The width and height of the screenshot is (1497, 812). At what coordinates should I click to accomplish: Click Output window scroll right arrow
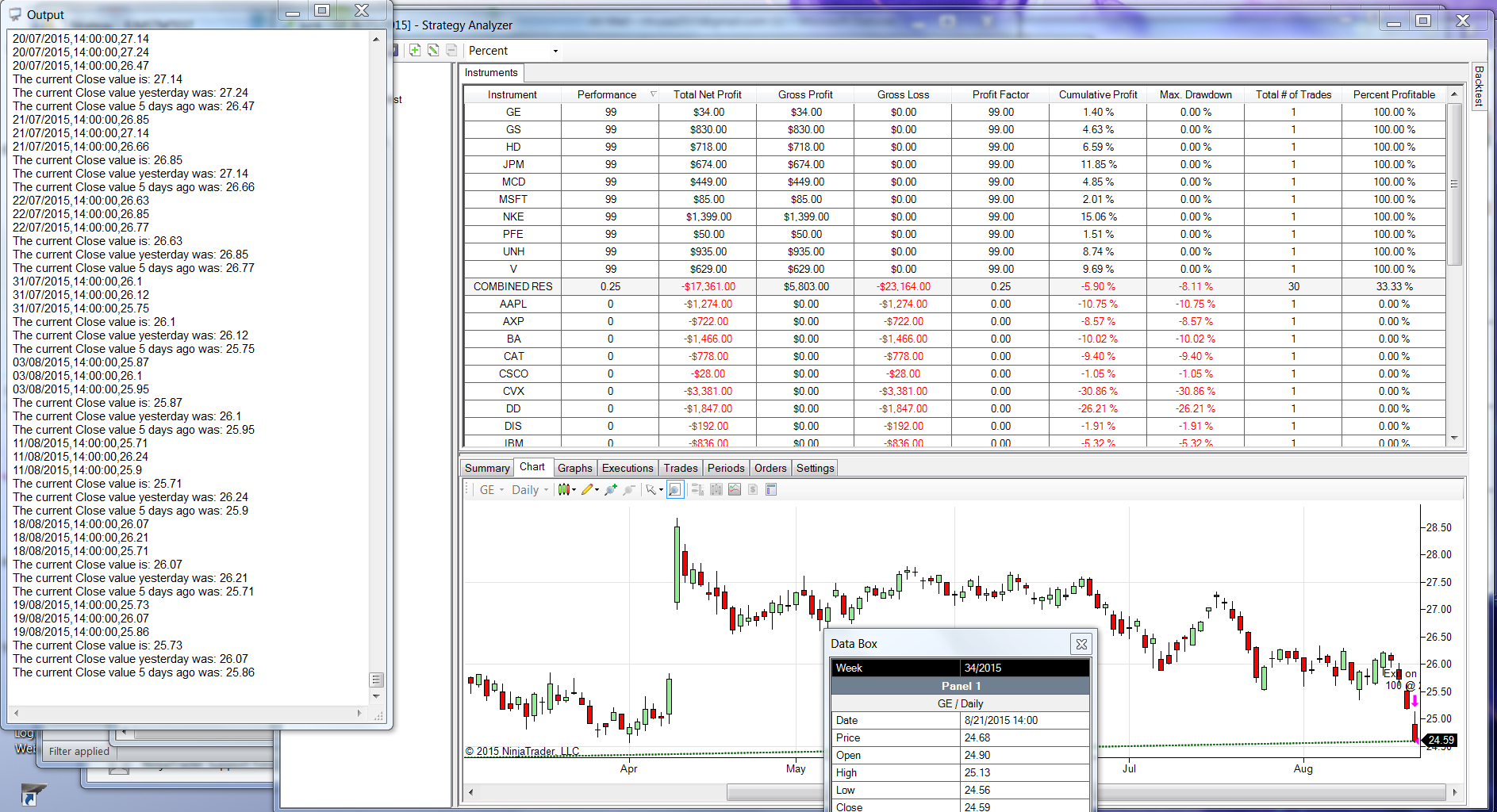359,714
